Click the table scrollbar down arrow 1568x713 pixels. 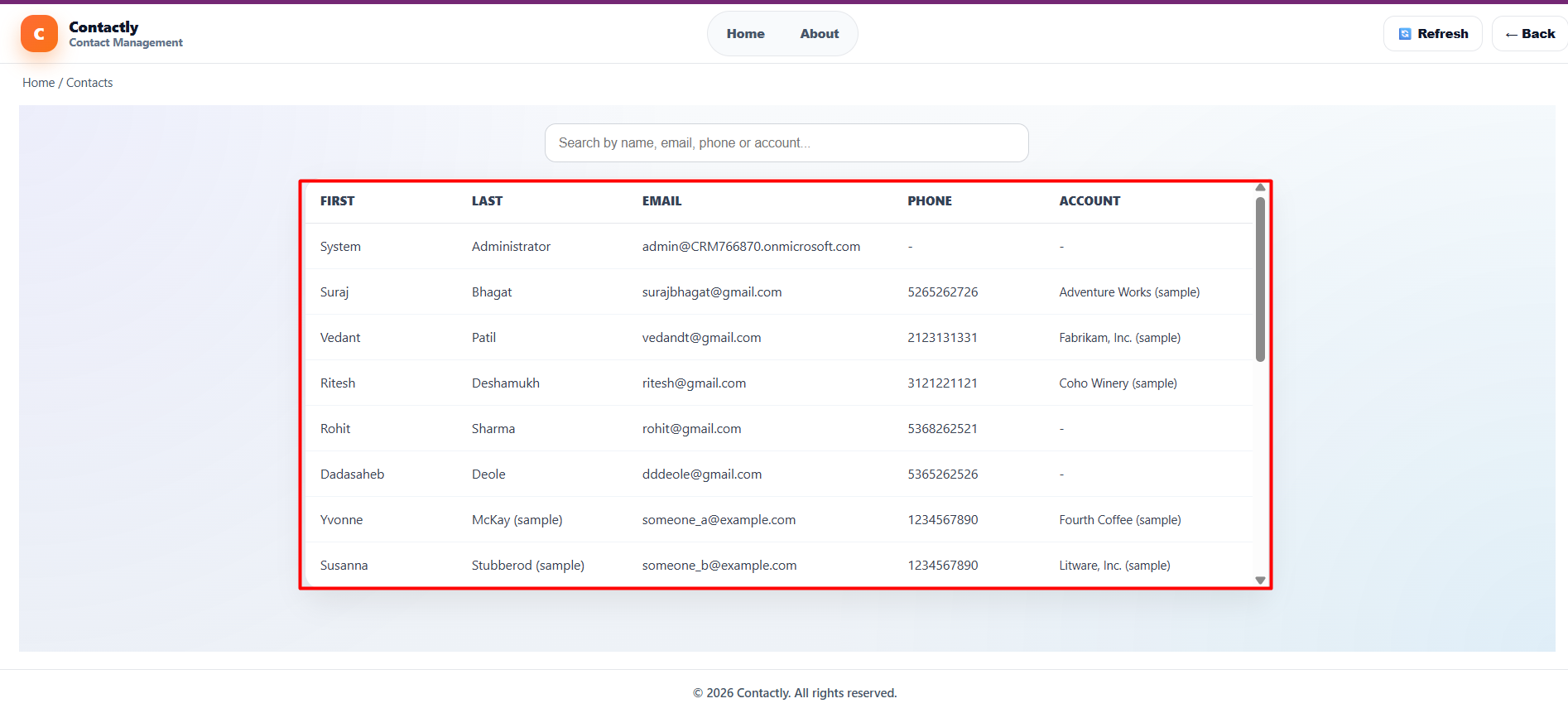coord(1260,581)
